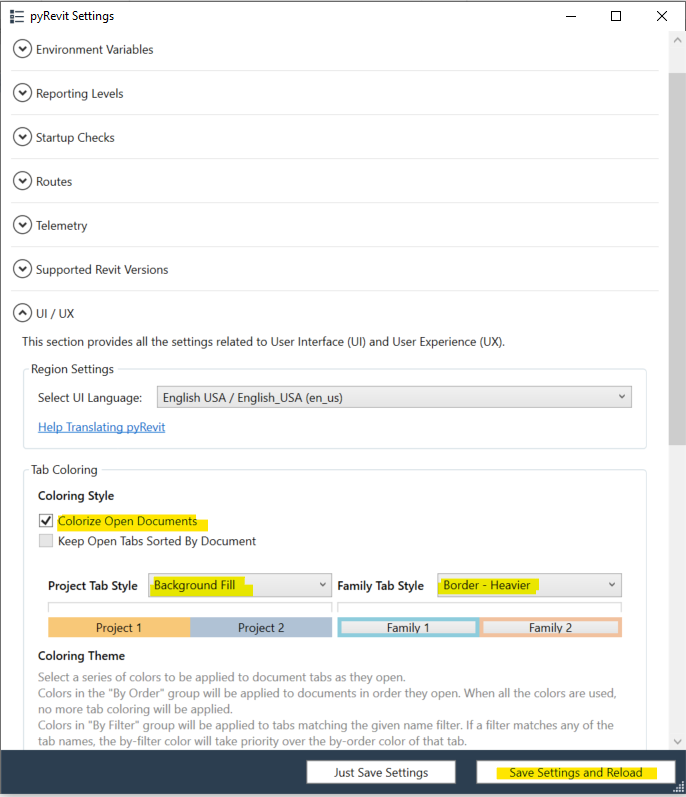Image resolution: width=686 pixels, height=797 pixels.
Task: Open the Select UI Language dropdown
Action: point(394,397)
